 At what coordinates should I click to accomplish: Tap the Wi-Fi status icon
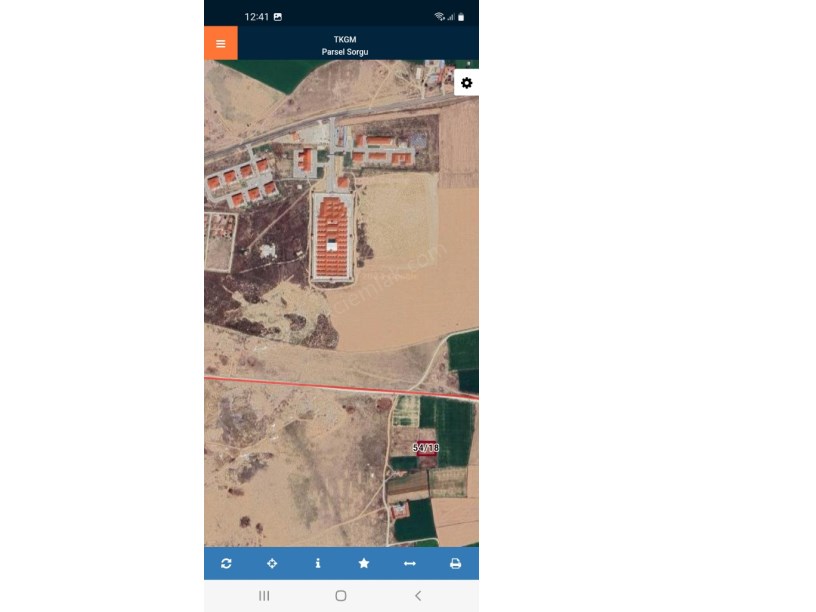[x=439, y=17]
